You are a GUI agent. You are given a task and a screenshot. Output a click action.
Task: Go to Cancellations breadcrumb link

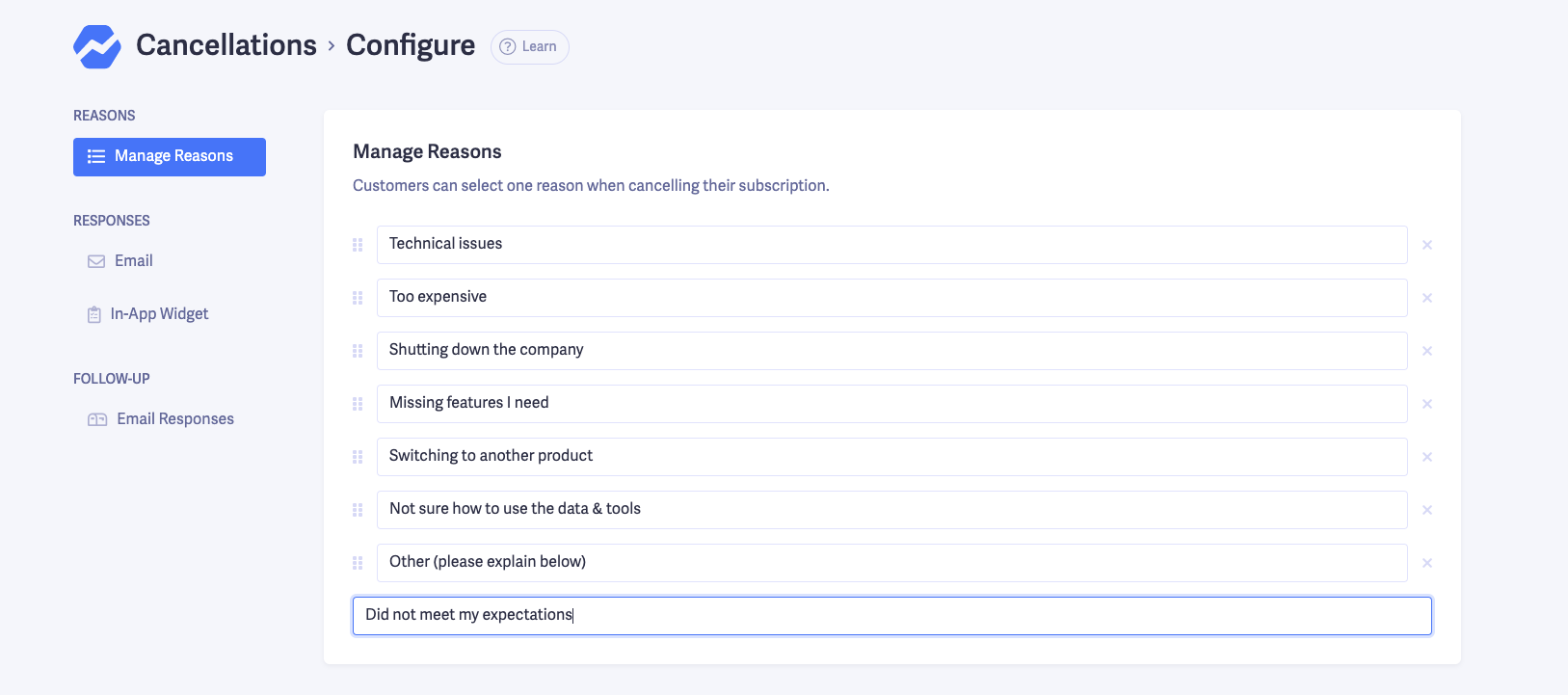(226, 45)
